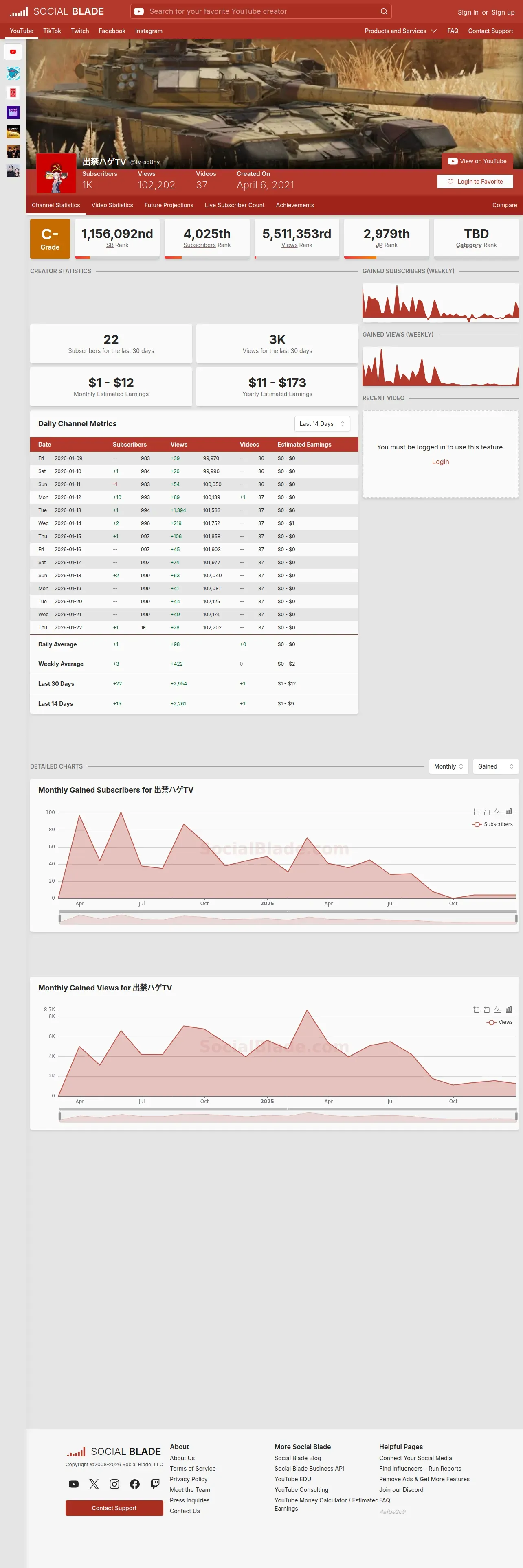This screenshot has width=523, height=1568.
Task: Switch to the Instagram platform tab
Action: click(149, 31)
